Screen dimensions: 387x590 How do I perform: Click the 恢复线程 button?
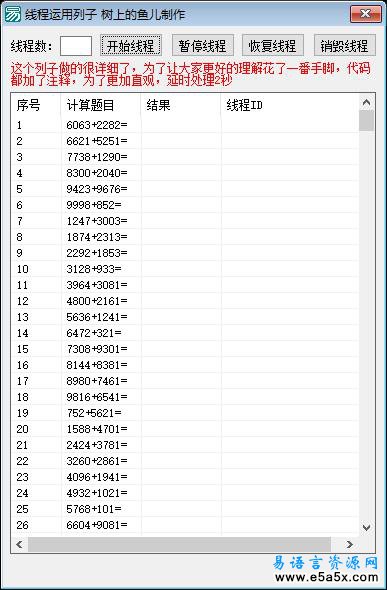pyautogui.click(x=273, y=46)
